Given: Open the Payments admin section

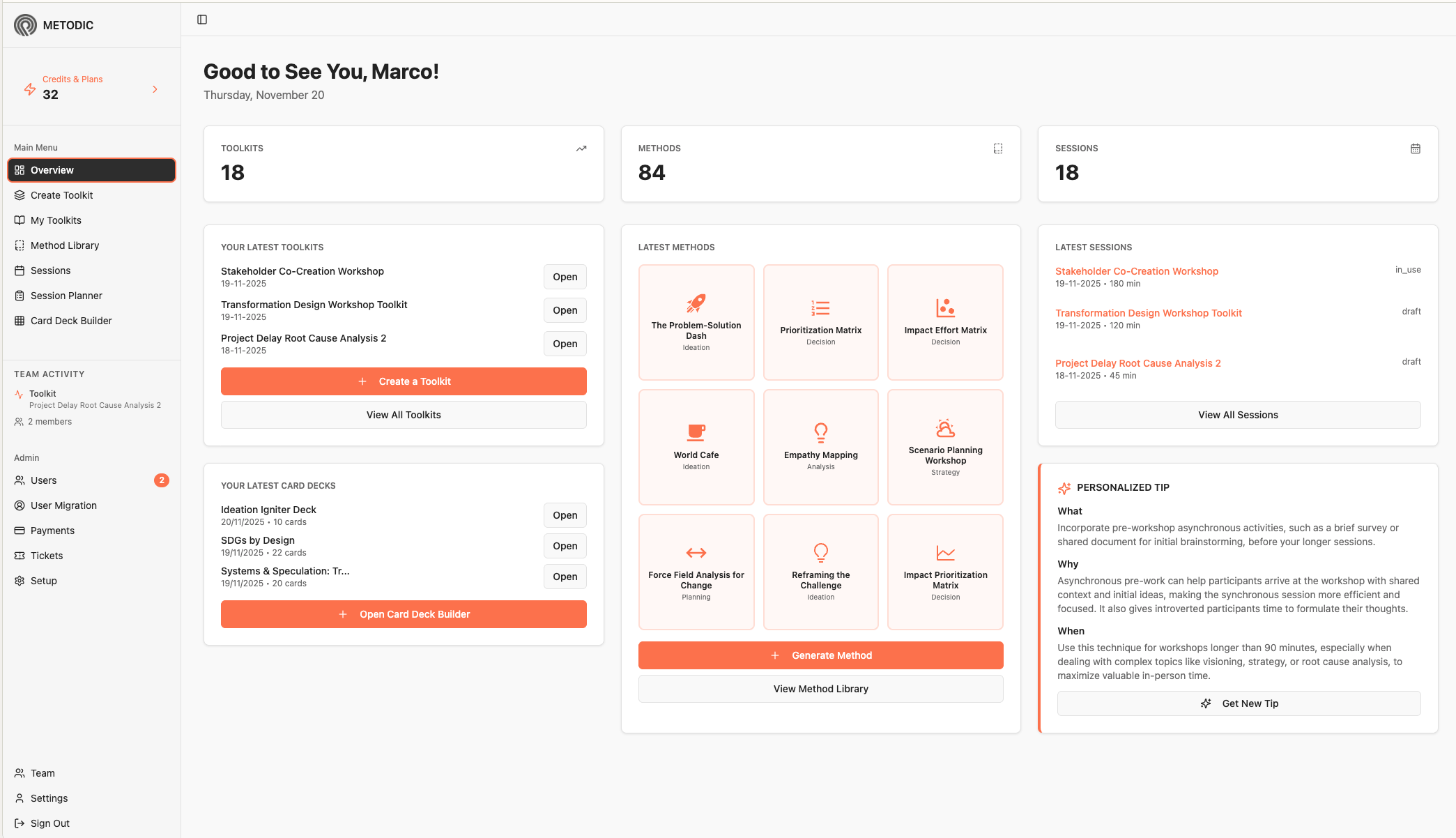Looking at the screenshot, I should tap(52, 530).
